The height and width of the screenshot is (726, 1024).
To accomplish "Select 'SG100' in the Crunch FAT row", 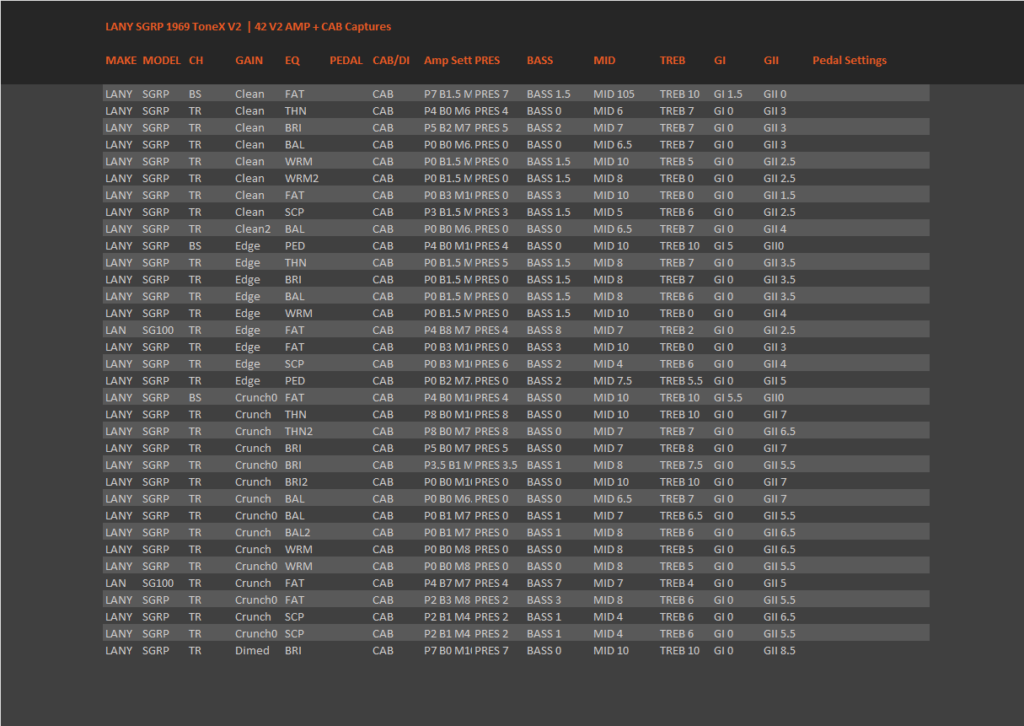I will pyautogui.click(x=158, y=583).
